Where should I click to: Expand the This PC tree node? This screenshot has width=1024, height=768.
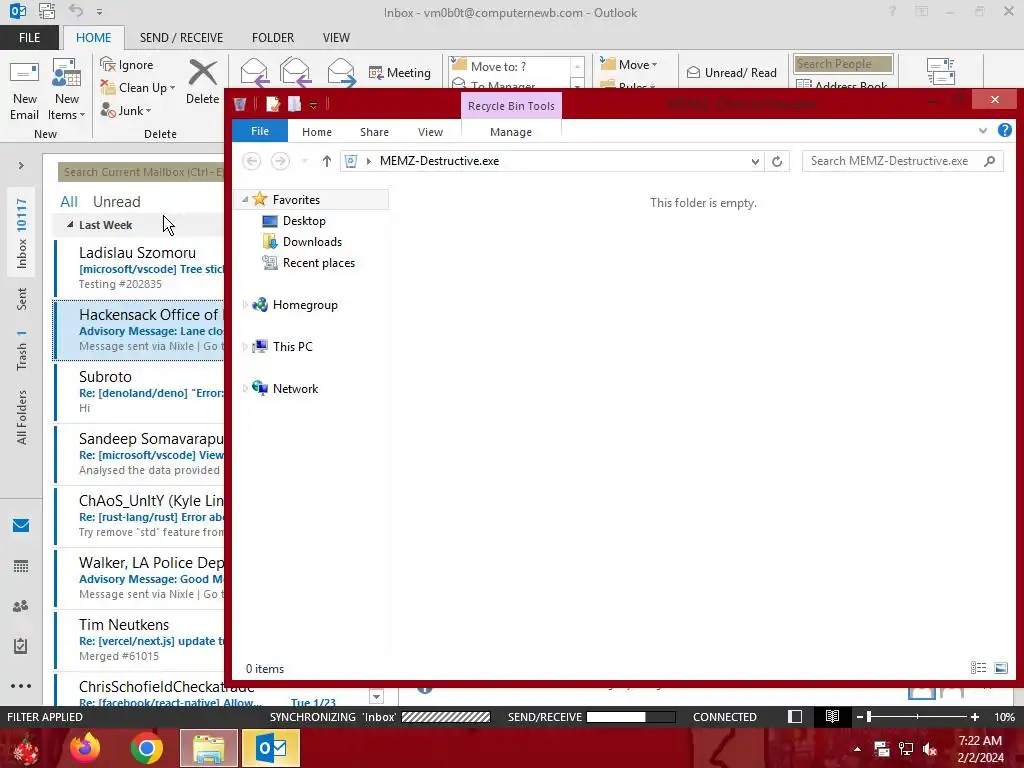[245, 347]
